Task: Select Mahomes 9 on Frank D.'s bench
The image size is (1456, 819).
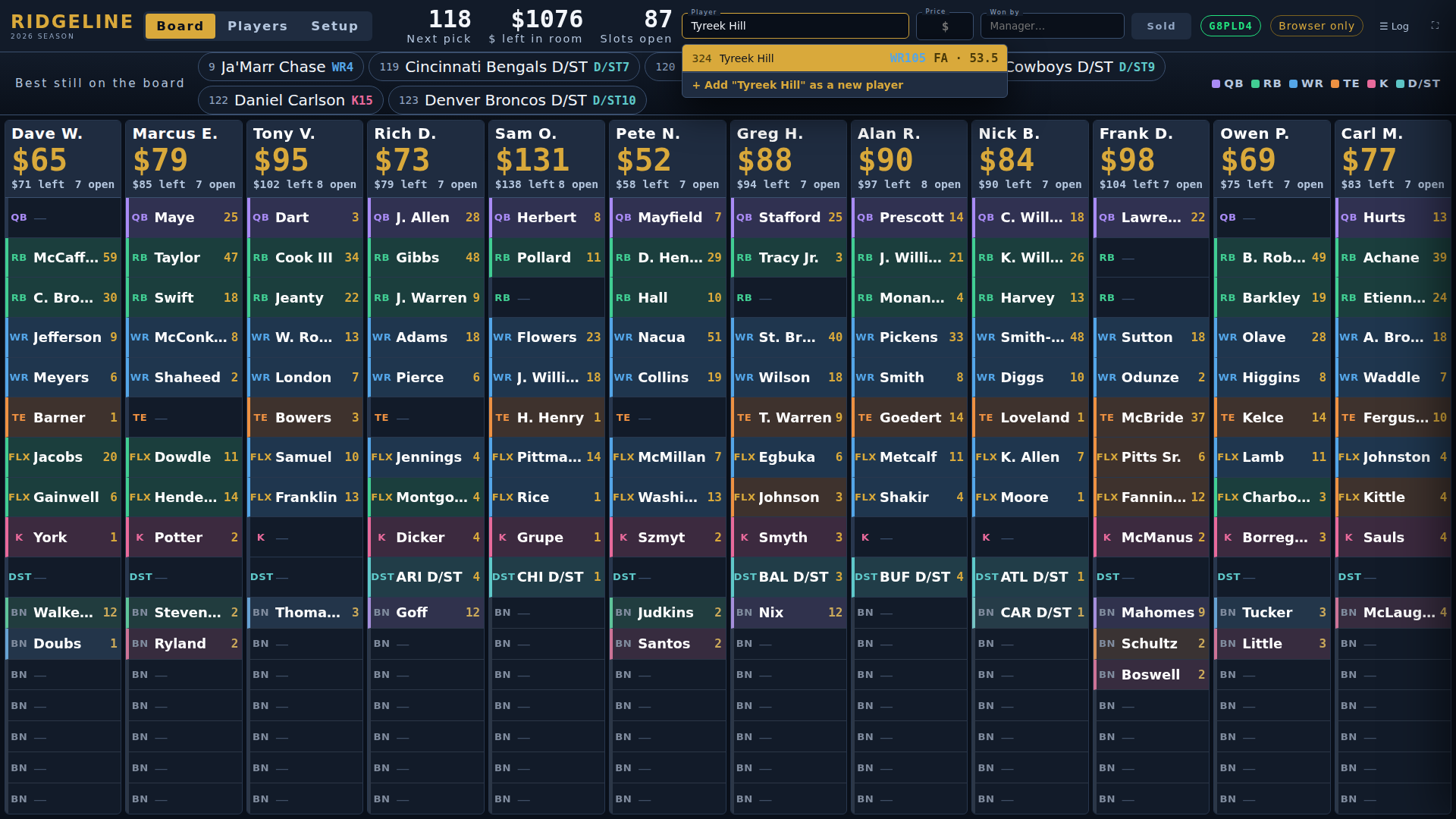Action: [x=1151, y=613]
